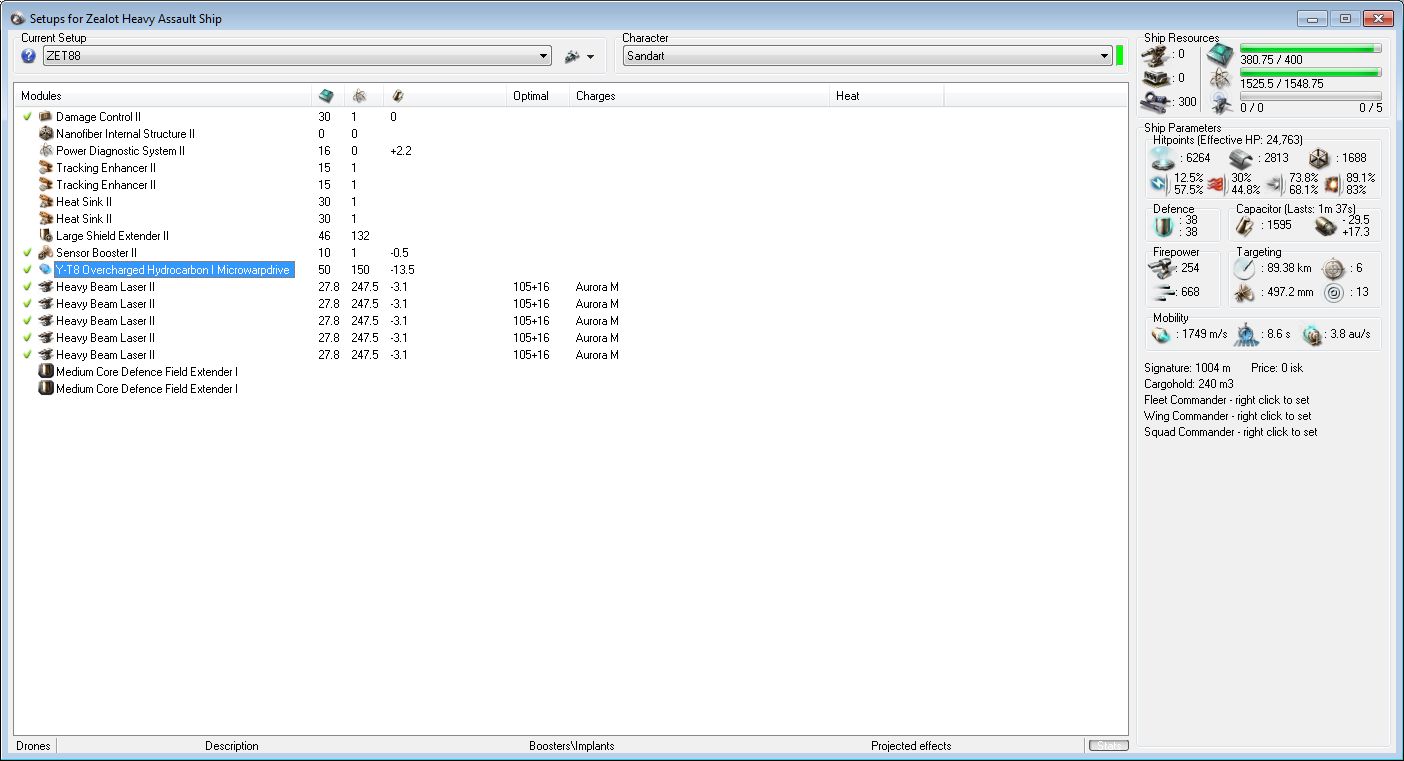Toggle the Damage Control II active checkmark
Viewport: 1404px width, 761px height.
pyautogui.click(x=27, y=117)
